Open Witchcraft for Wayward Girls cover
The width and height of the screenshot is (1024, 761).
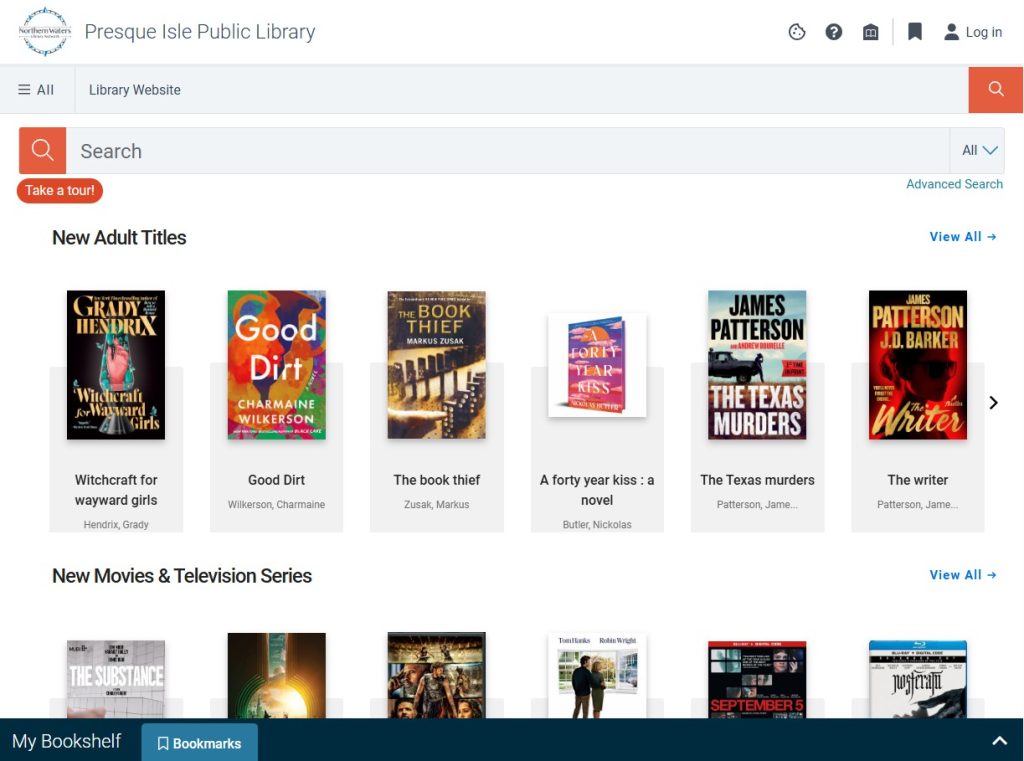tap(116, 364)
